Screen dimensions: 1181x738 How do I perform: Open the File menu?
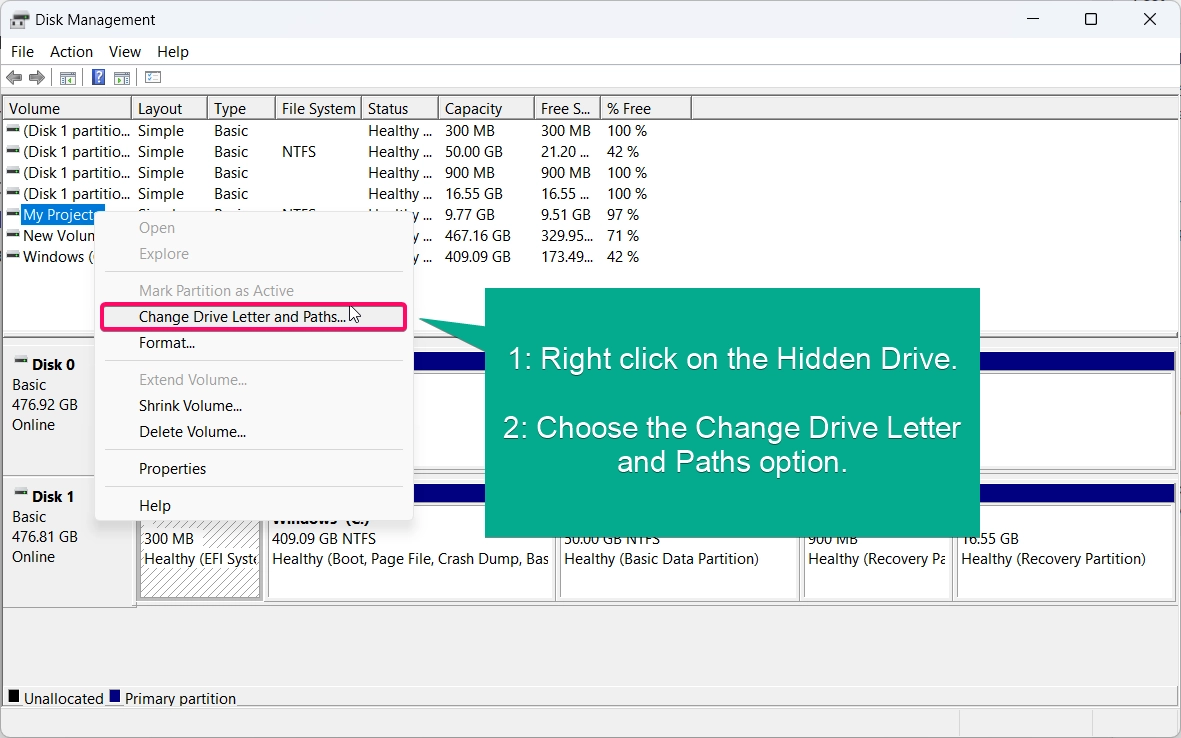pyautogui.click(x=23, y=52)
